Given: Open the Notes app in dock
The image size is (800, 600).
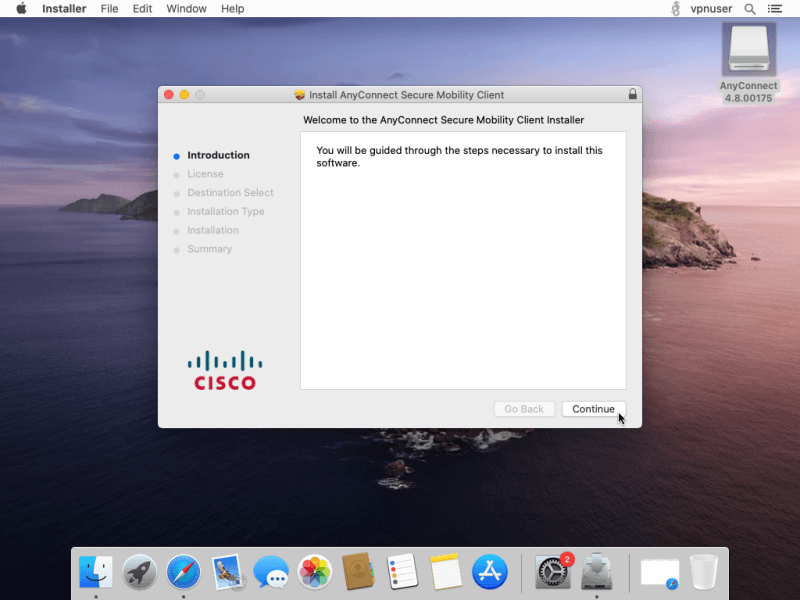Looking at the screenshot, I should pos(446,572).
